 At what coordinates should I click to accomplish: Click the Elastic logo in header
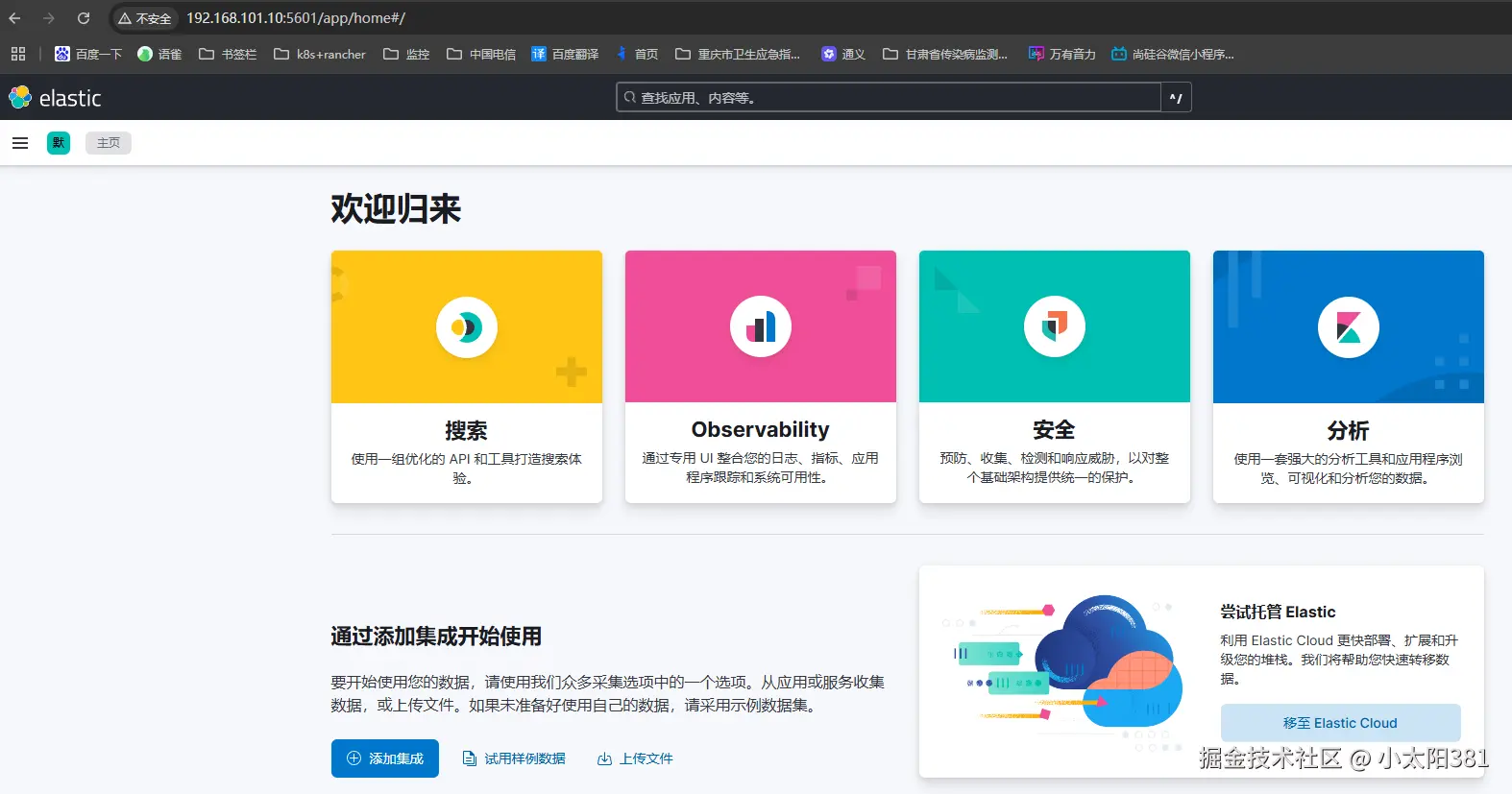click(x=55, y=97)
